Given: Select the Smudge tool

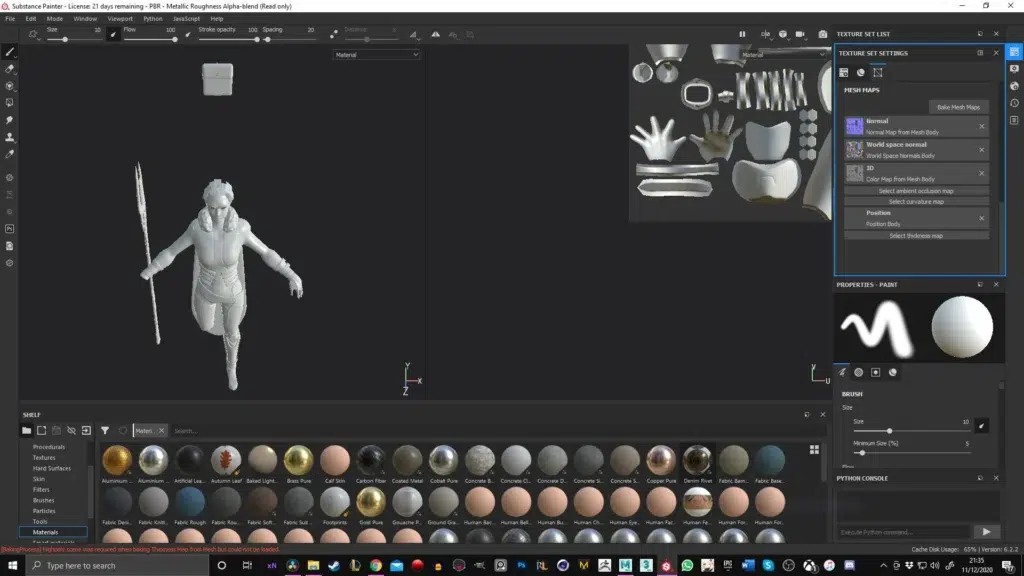Looking at the screenshot, I should click(10, 120).
